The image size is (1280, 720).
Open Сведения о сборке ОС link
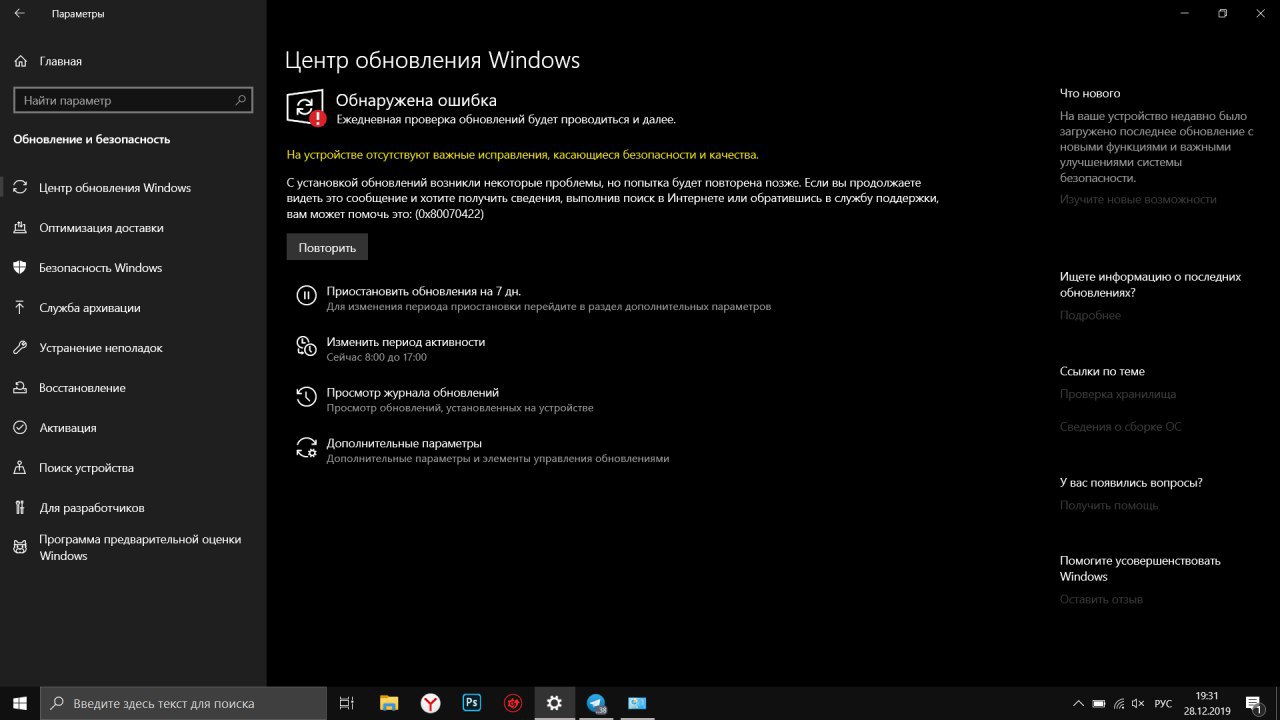click(x=1120, y=426)
